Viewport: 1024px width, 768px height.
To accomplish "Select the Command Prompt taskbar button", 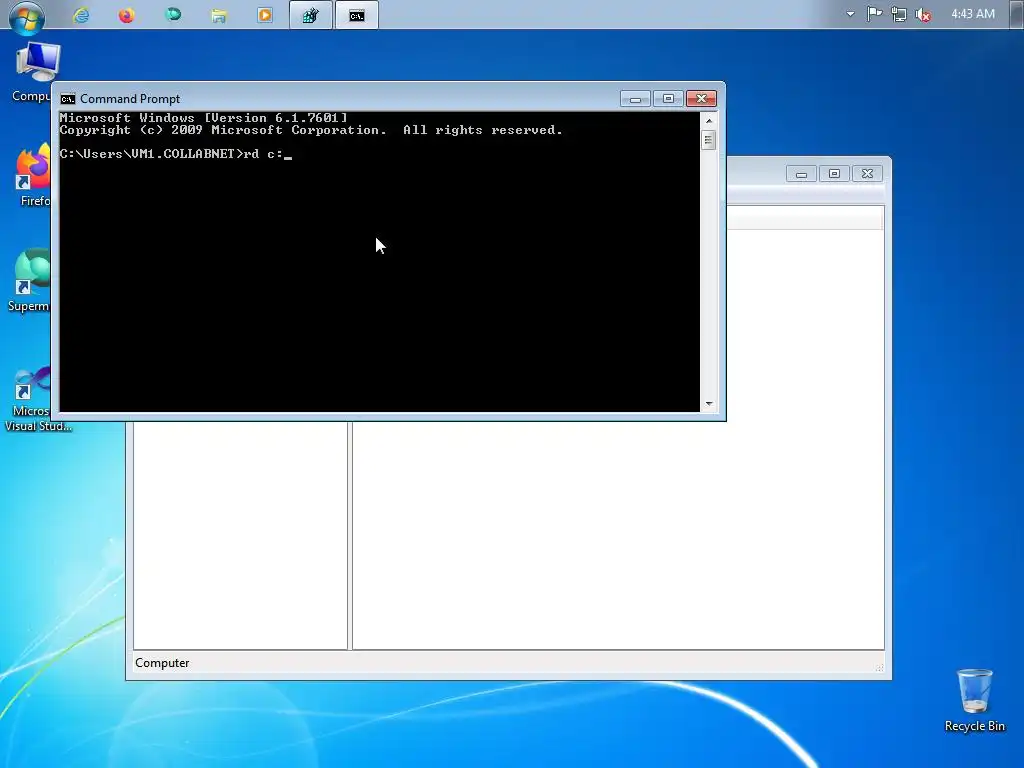I will click(x=357, y=15).
